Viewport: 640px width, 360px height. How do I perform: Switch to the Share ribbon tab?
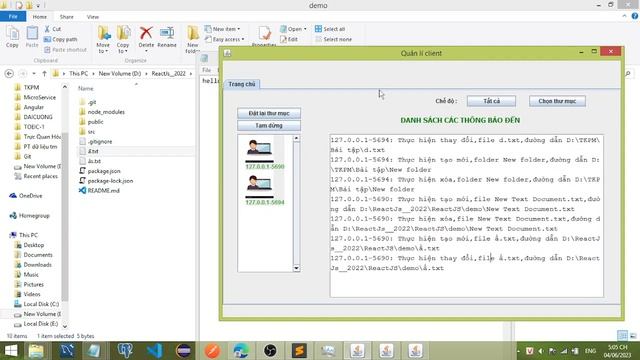[x=67, y=17]
